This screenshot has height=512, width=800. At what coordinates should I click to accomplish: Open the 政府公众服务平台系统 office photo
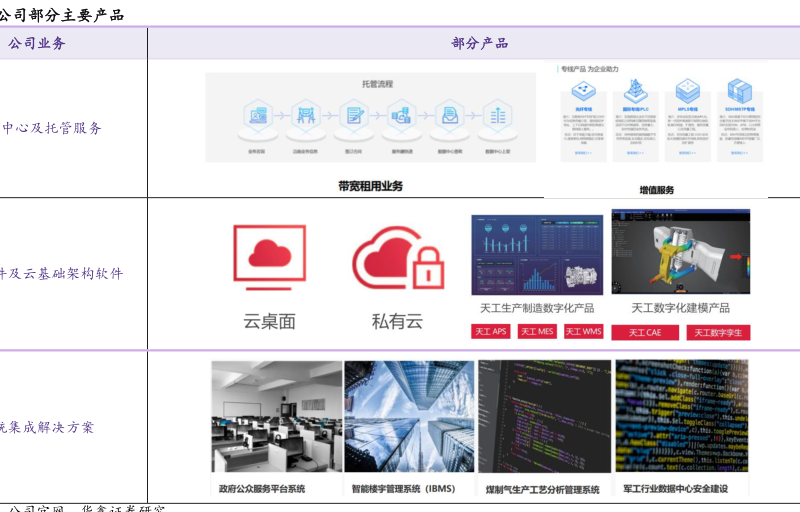click(x=276, y=416)
